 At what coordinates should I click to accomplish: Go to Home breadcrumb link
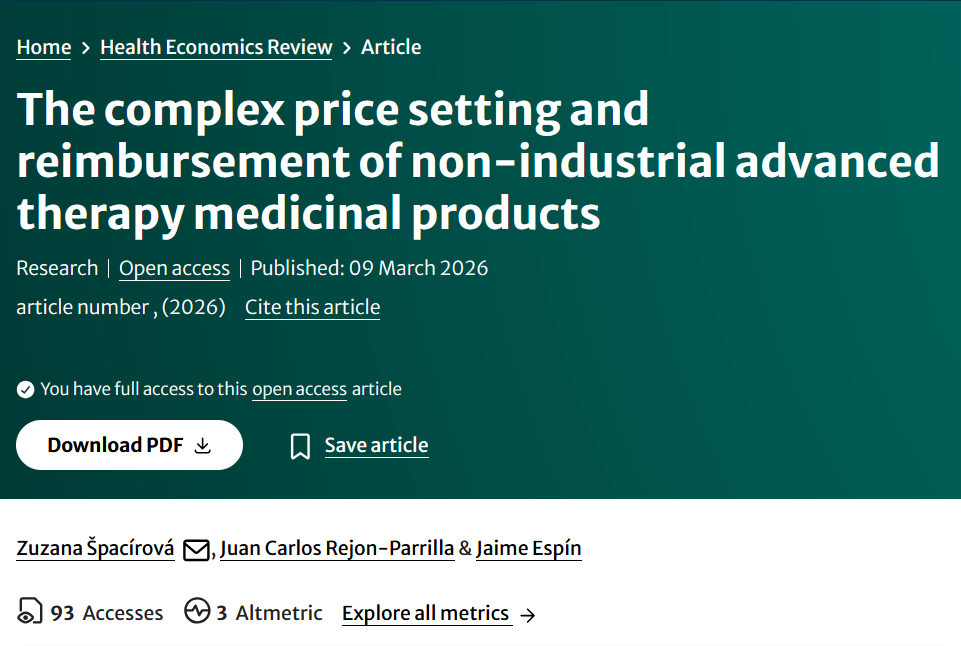tap(44, 47)
